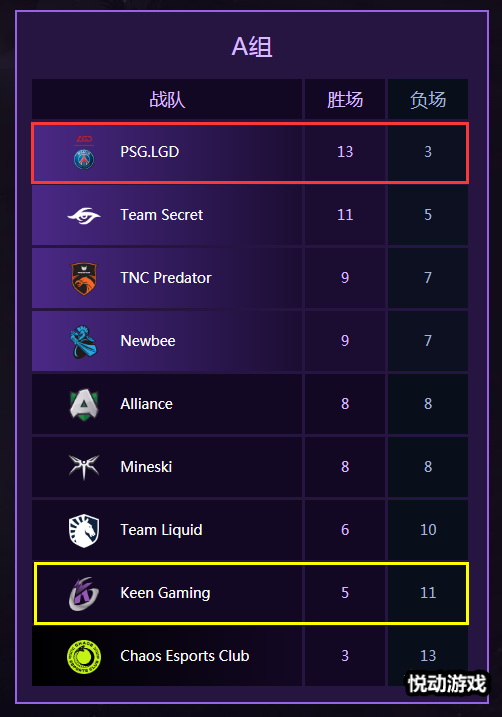Click the Keen Gaming purple K logo
This screenshot has width=502, height=717.
coord(84,594)
